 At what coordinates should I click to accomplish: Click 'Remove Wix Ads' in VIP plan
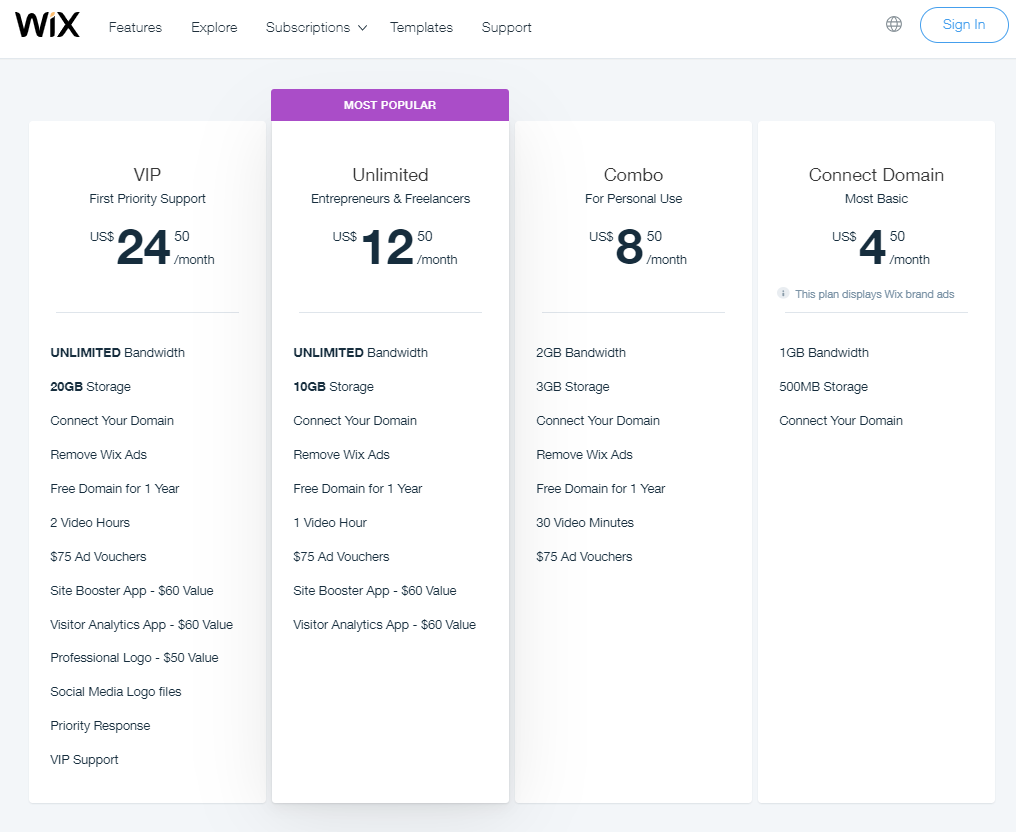(98, 454)
